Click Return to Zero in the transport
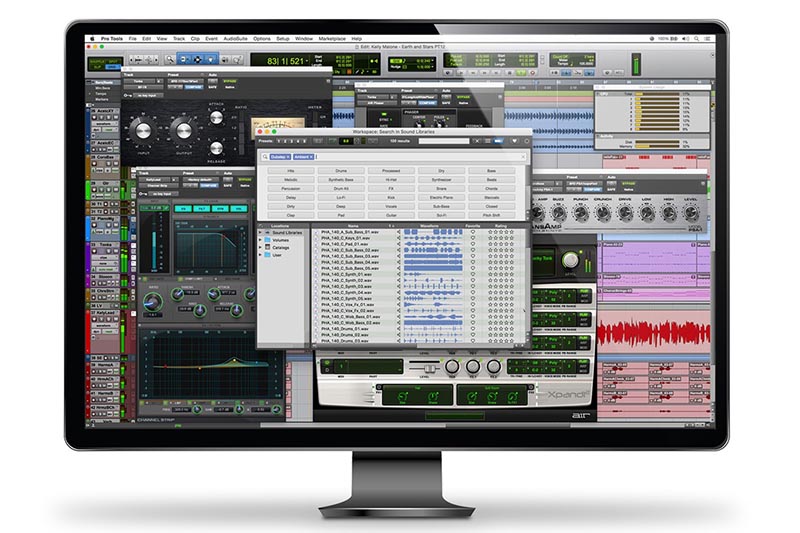The height and width of the screenshot is (533, 800). [461, 73]
